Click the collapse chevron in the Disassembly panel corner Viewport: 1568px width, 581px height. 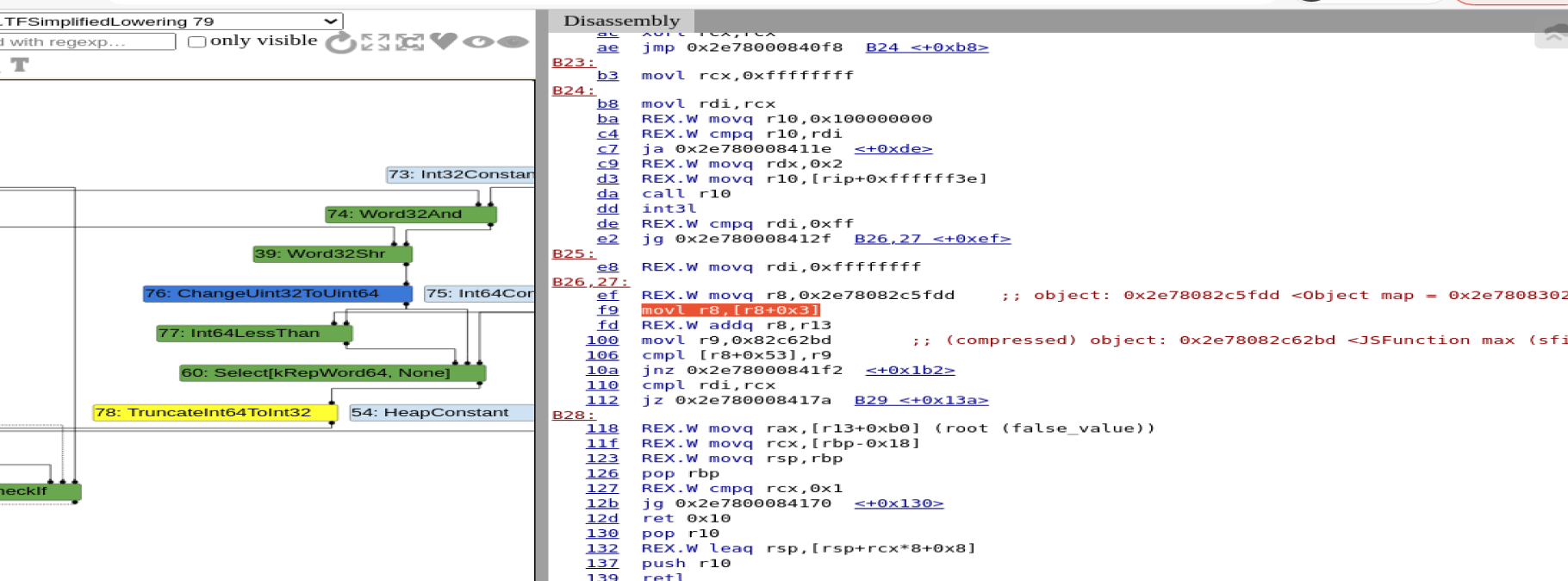tap(1553, 35)
